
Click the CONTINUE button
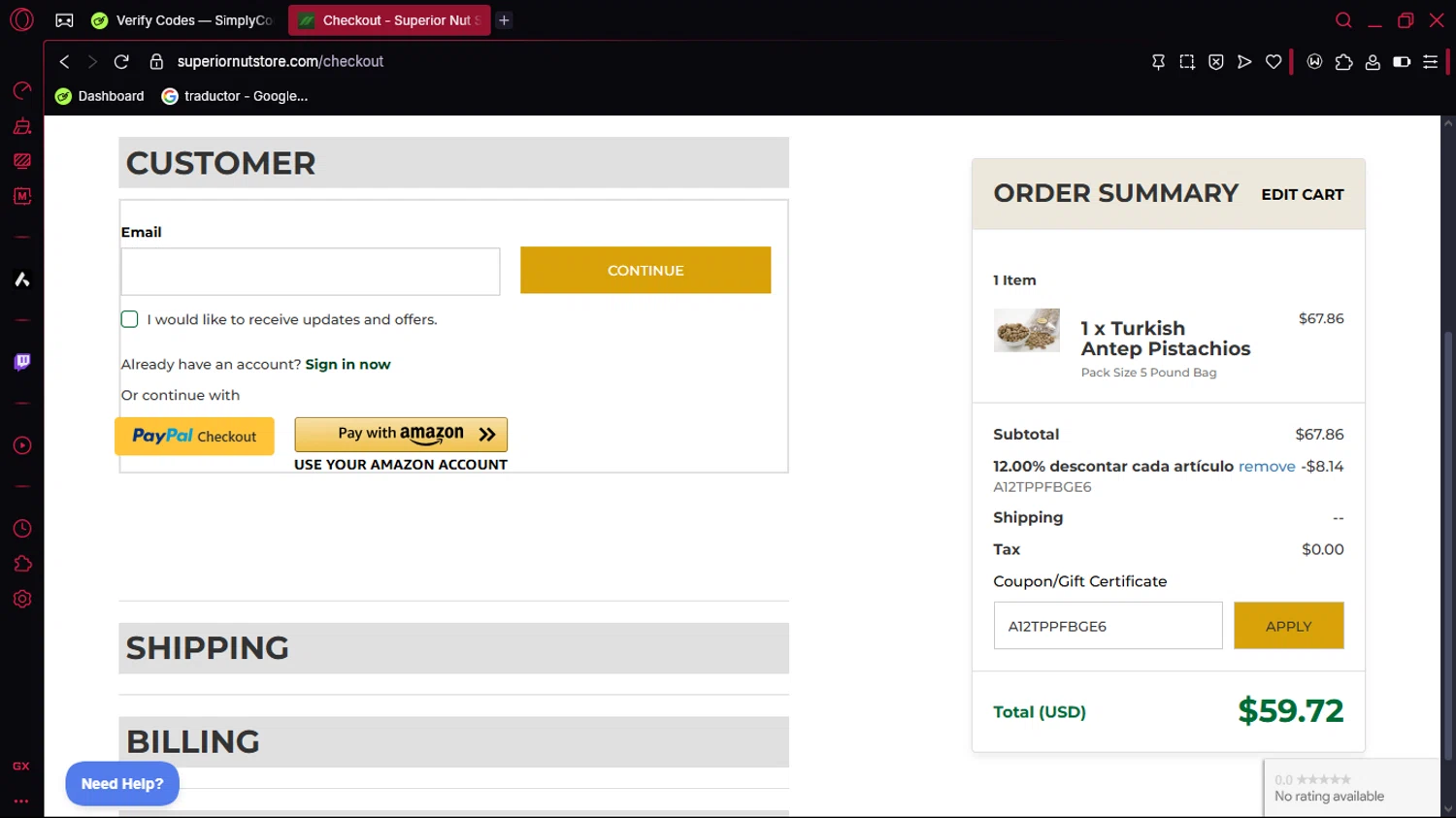(x=645, y=270)
